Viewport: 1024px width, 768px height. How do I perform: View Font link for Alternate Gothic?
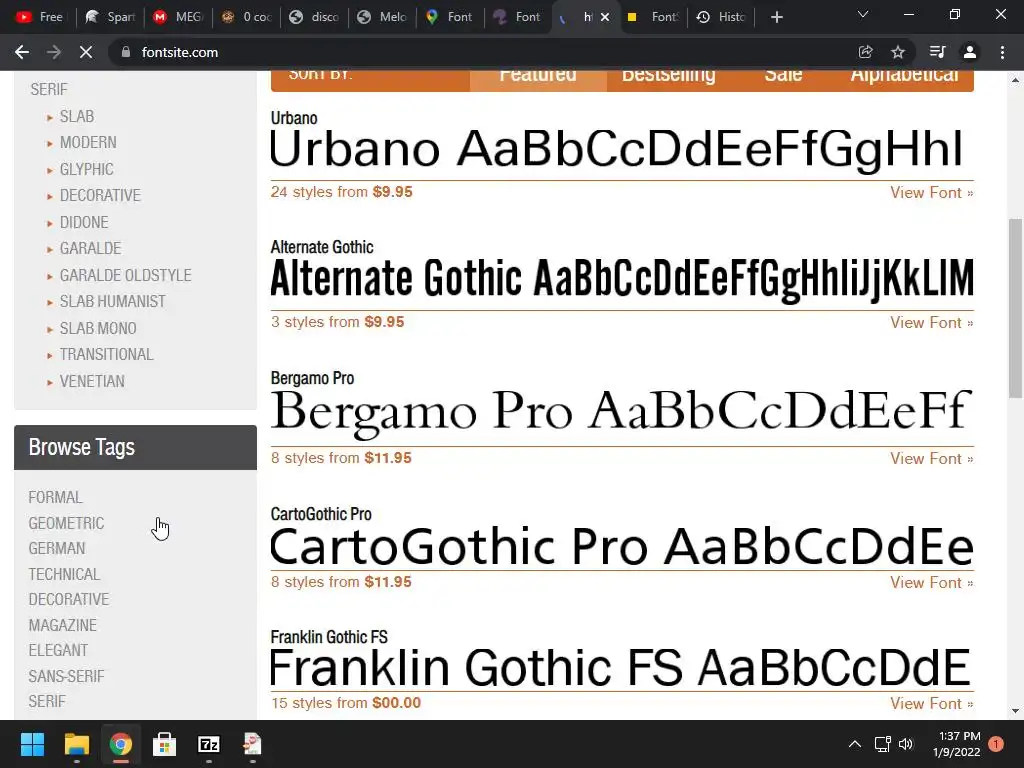pos(931,323)
